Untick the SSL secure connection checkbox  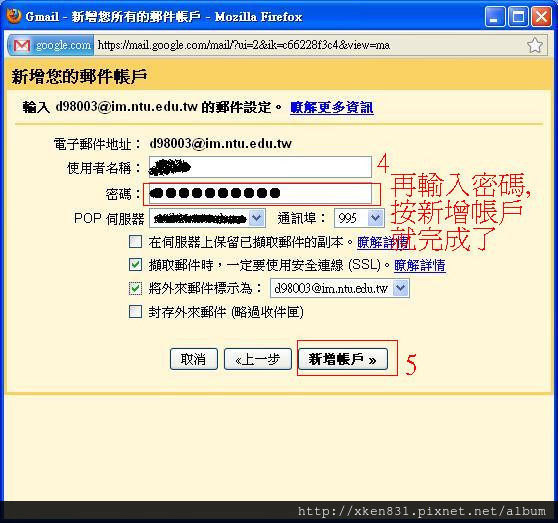tap(136, 264)
